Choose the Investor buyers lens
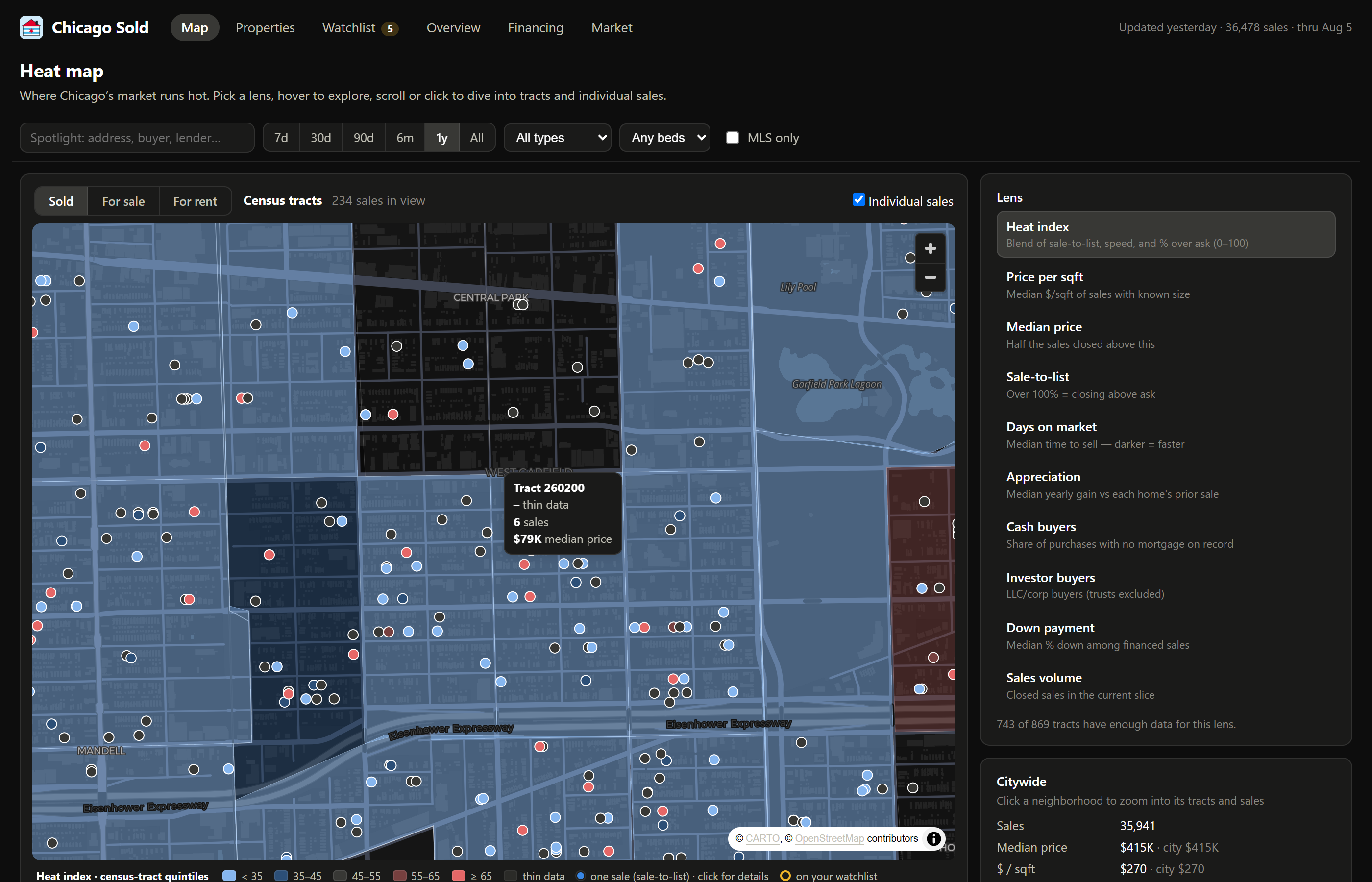Viewport: 1372px width, 882px height. coord(1165,586)
